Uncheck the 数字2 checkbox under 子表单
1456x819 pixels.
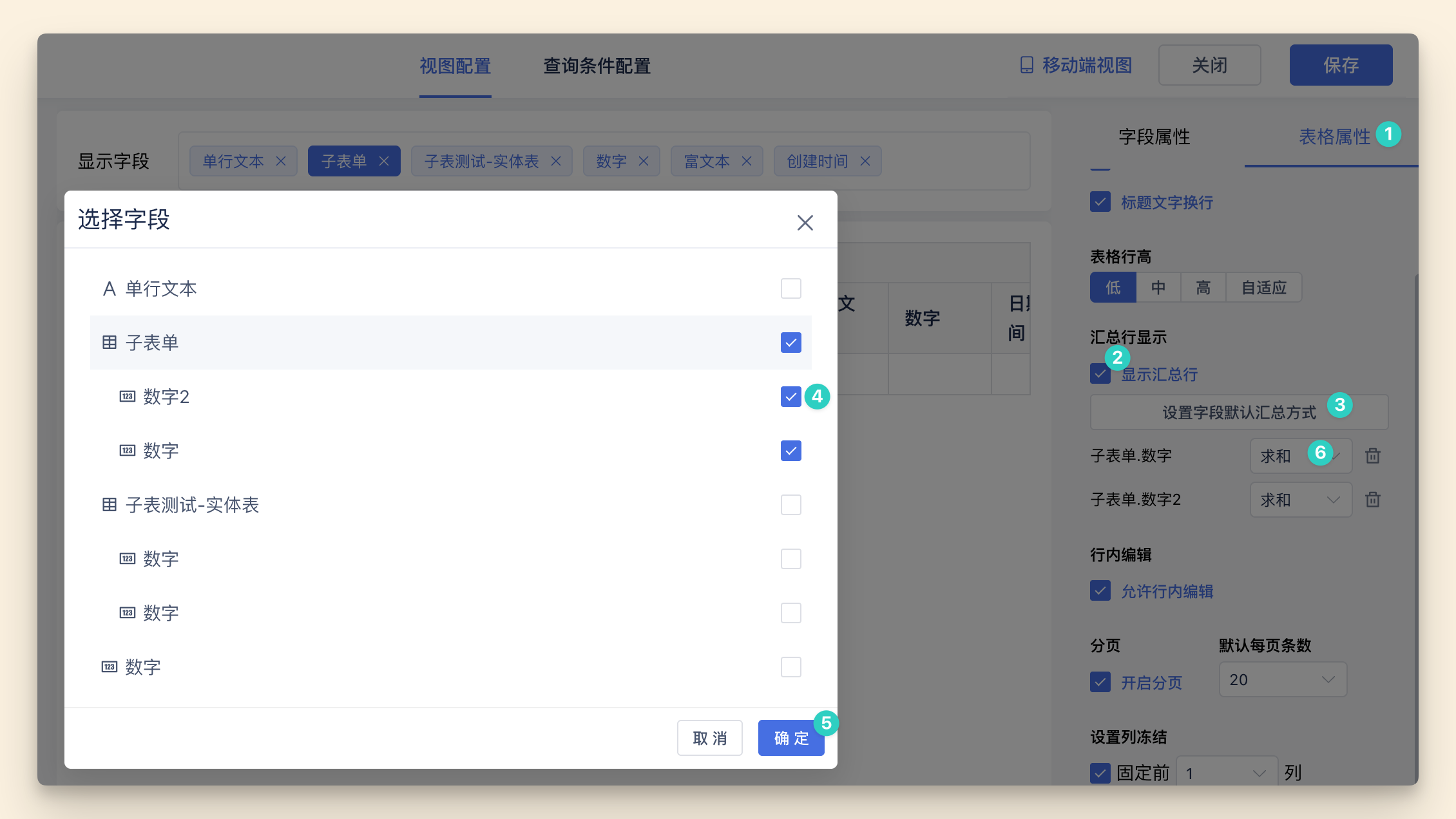(x=790, y=397)
